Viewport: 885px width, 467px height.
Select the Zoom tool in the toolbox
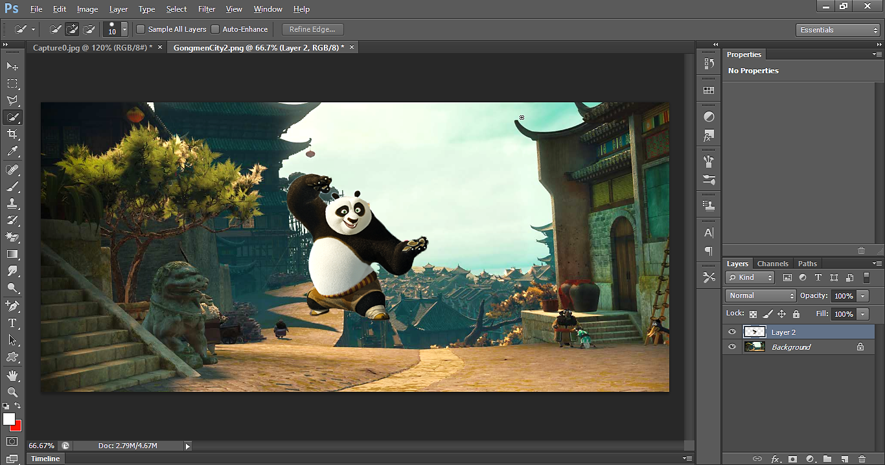click(x=12, y=392)
